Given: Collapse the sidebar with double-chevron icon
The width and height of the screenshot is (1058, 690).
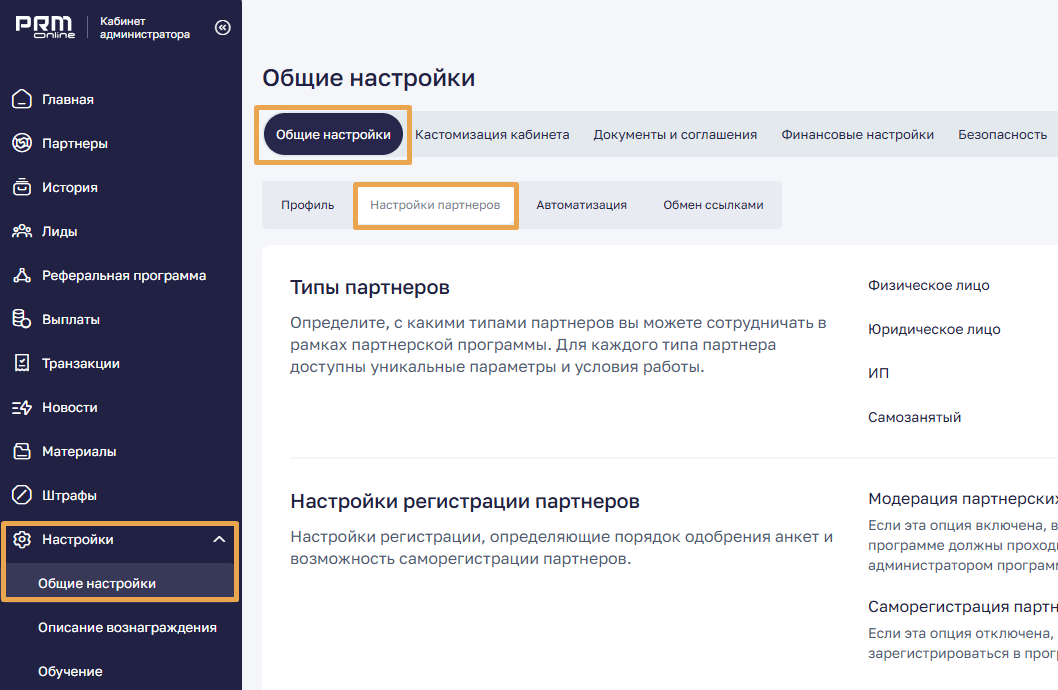Looking at the screenshot, I should coord(222,28).
